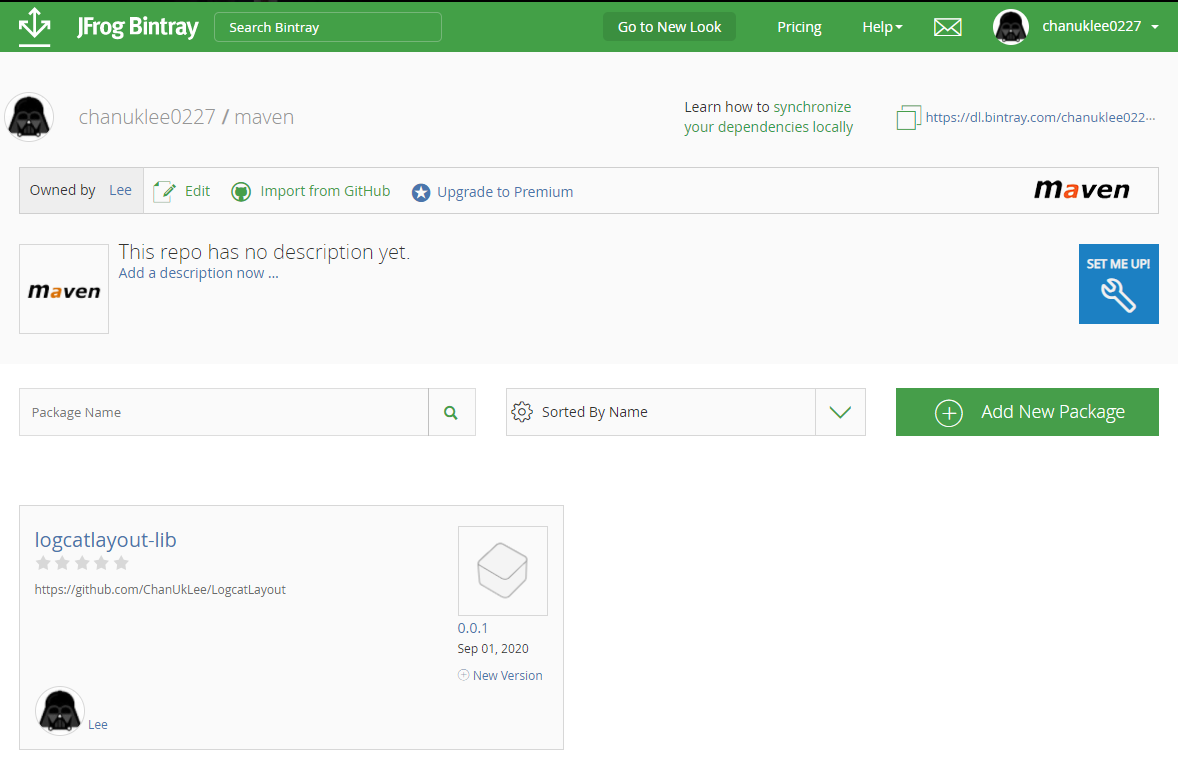Image resolution: width=1178 pixels, height=758 pixels.
Task: Click the package search magnifier icon
Action: point(451,412)
